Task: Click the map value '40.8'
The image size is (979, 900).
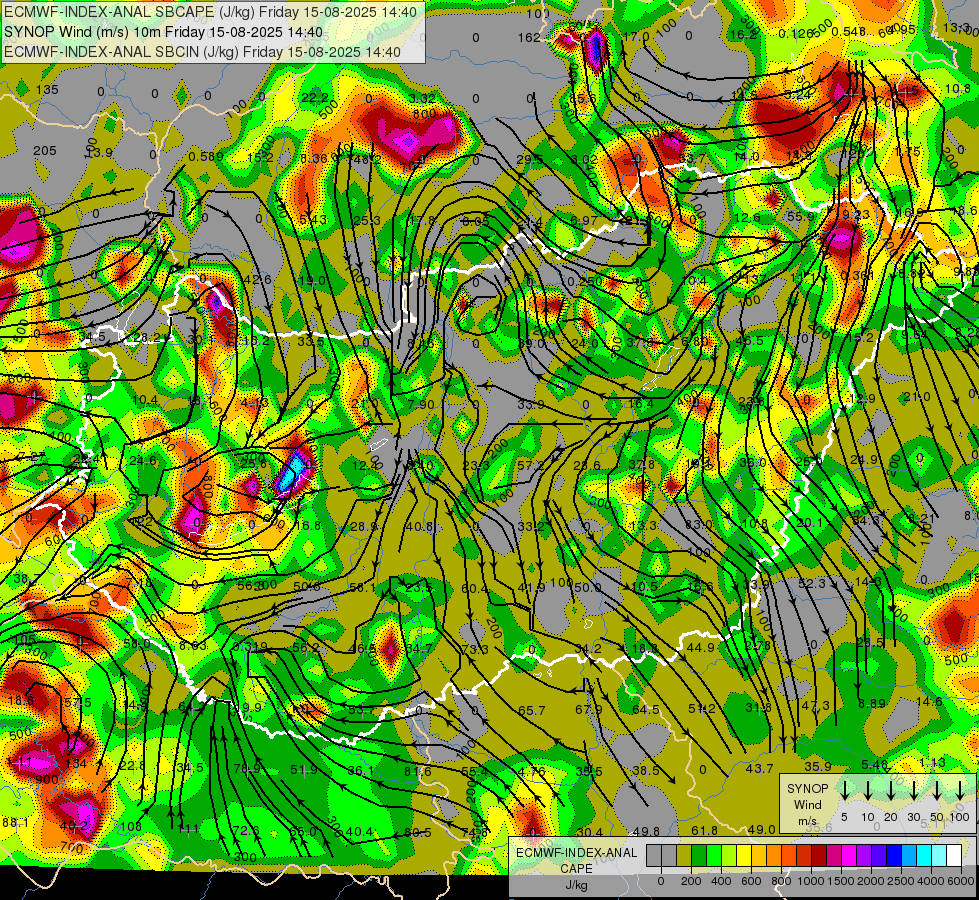Action: click(420, 526)
